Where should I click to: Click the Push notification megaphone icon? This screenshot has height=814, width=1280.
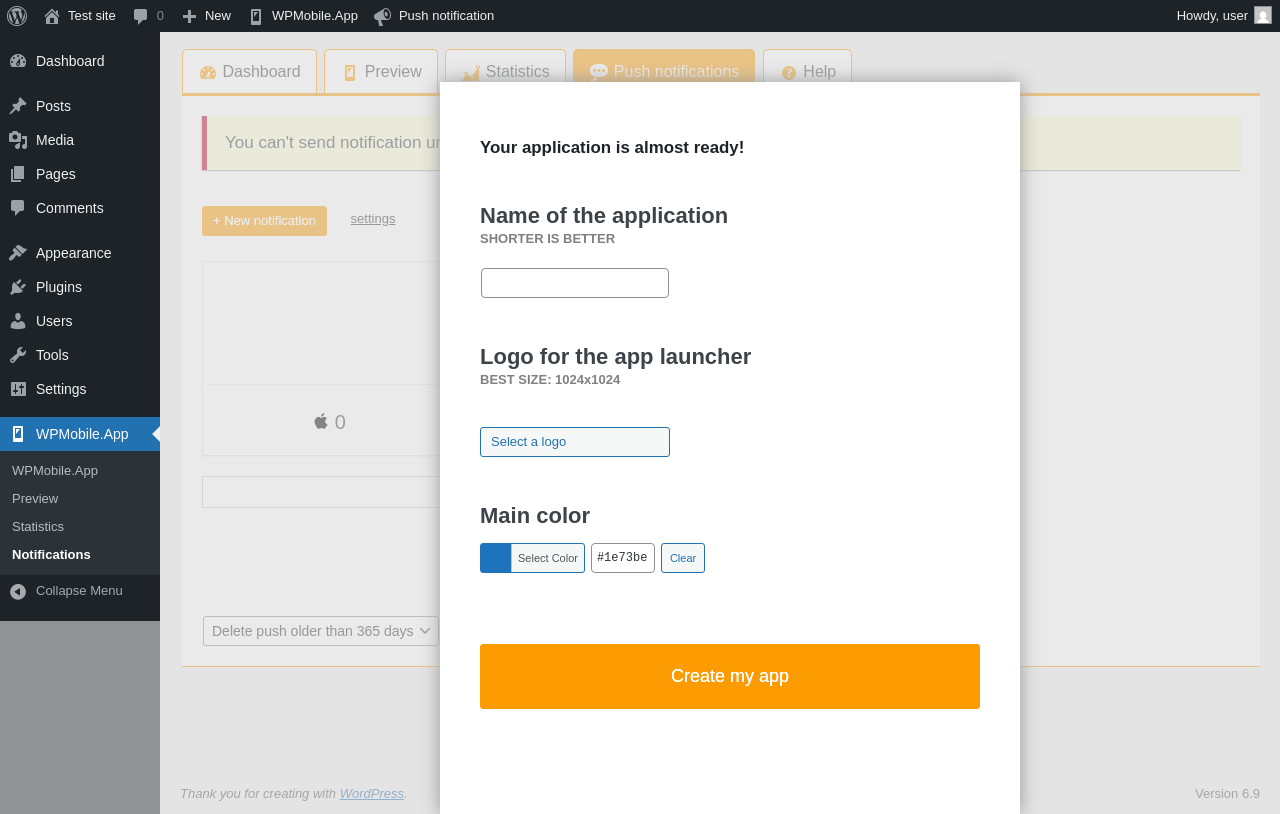click(383, 16)
